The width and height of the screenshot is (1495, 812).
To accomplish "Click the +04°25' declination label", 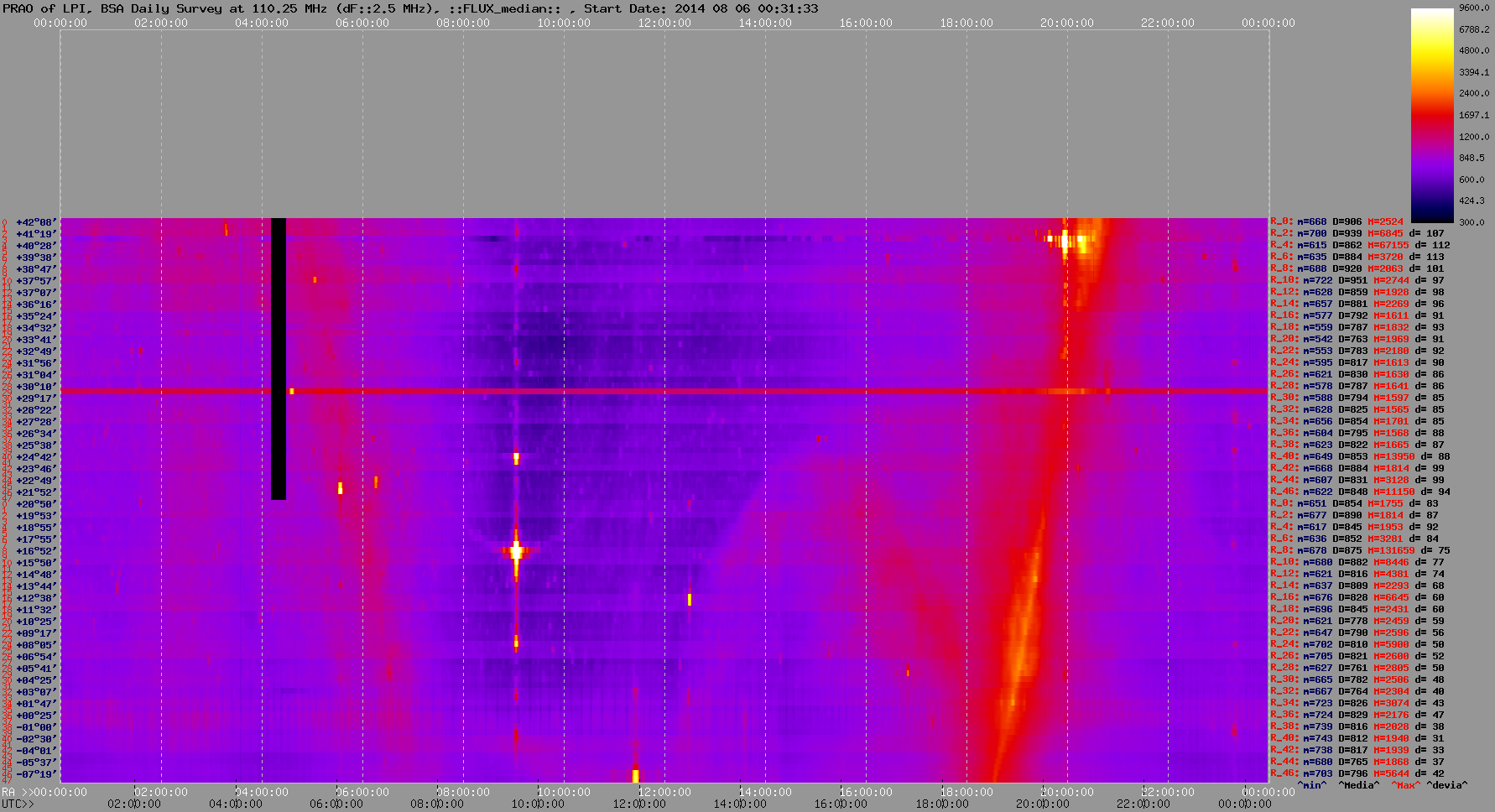I will pyautogui.click(x=36, y=680).
